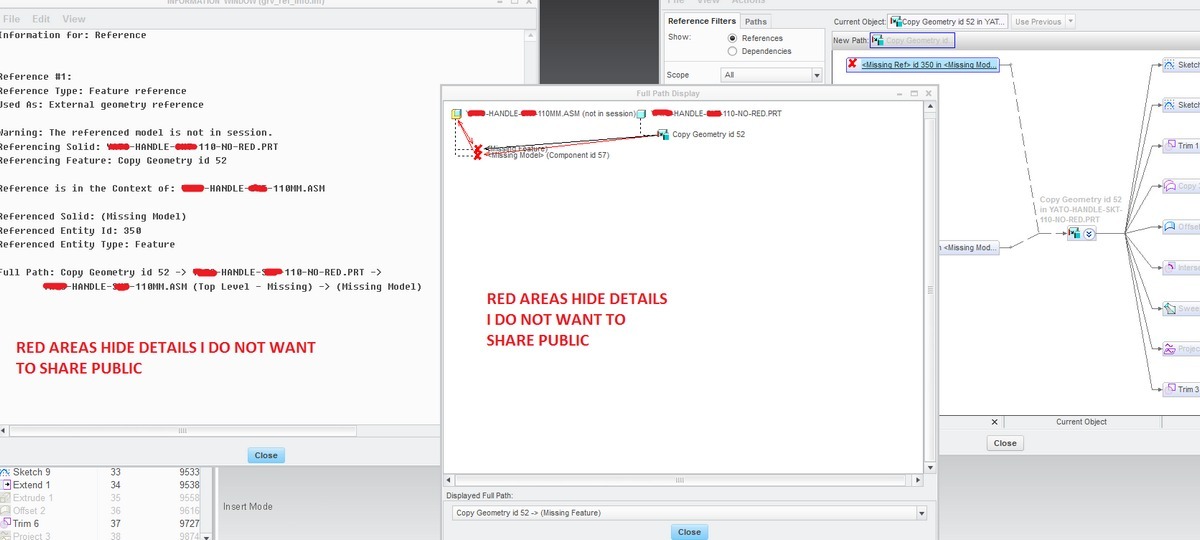1200x540 pixels.
Task: Click Copy Geometry icon in graph center
Action: coord(1074,233)
